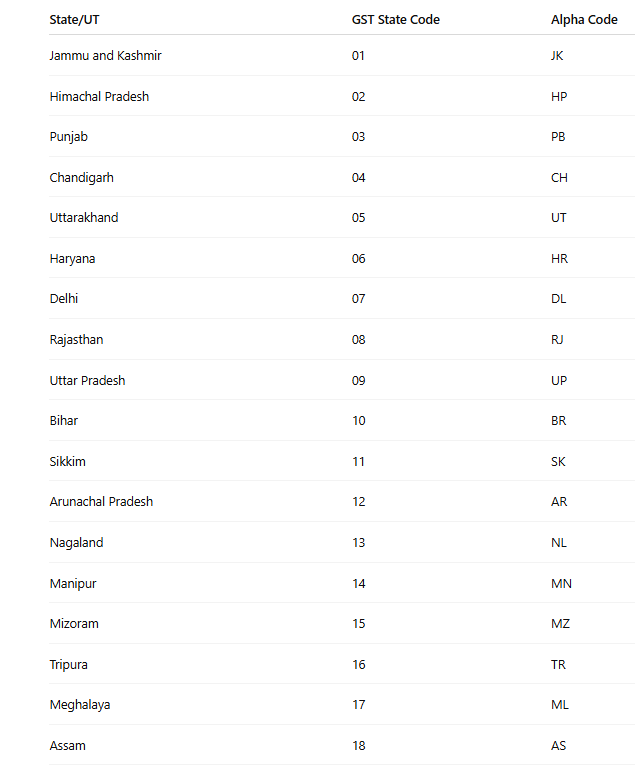Select Bihar's GST code 10

coord(358,421)
